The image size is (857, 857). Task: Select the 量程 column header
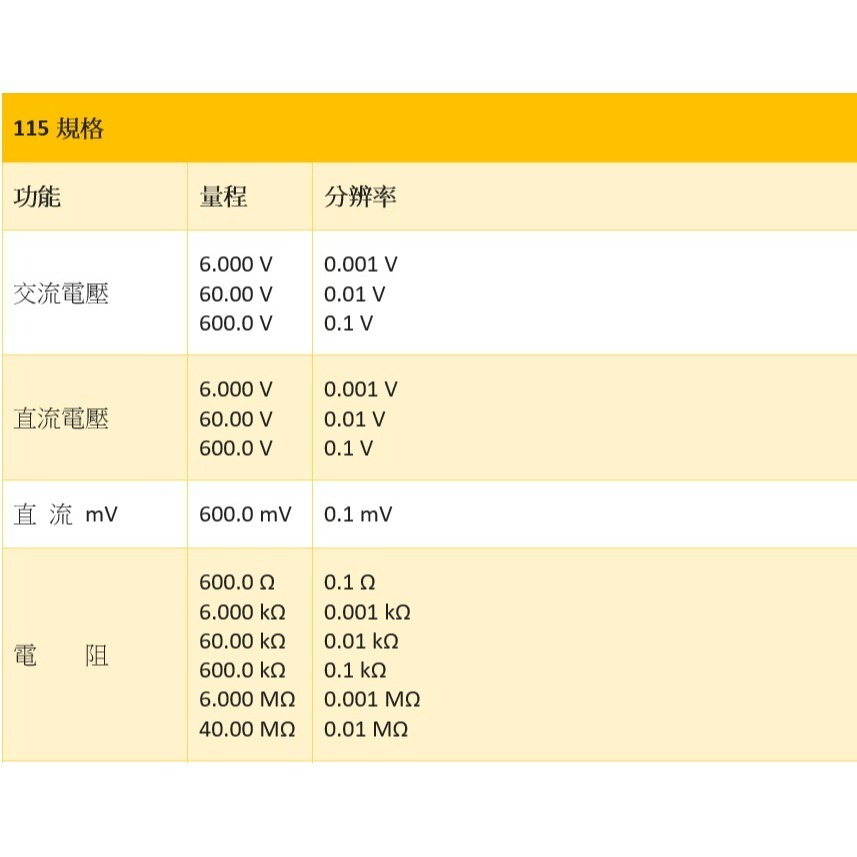[222, 197]
